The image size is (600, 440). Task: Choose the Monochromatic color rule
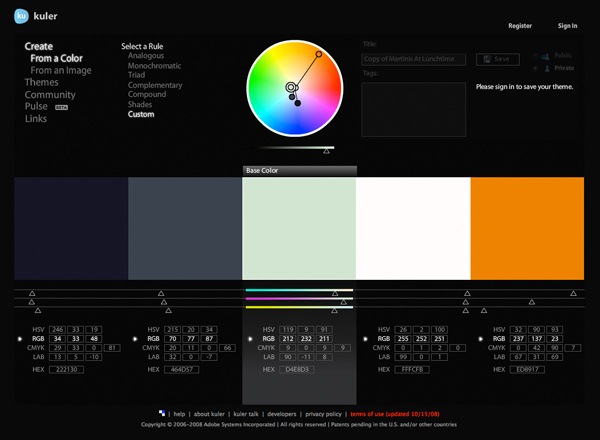click(154, 66)
